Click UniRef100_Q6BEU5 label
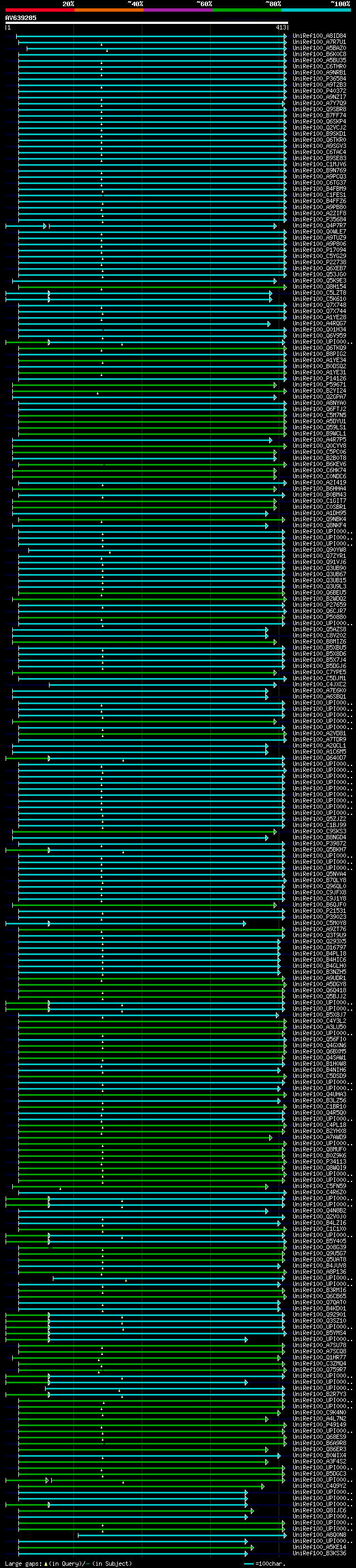The width and height of the screenshot is (356, 1568). click(x=319, y=593)
